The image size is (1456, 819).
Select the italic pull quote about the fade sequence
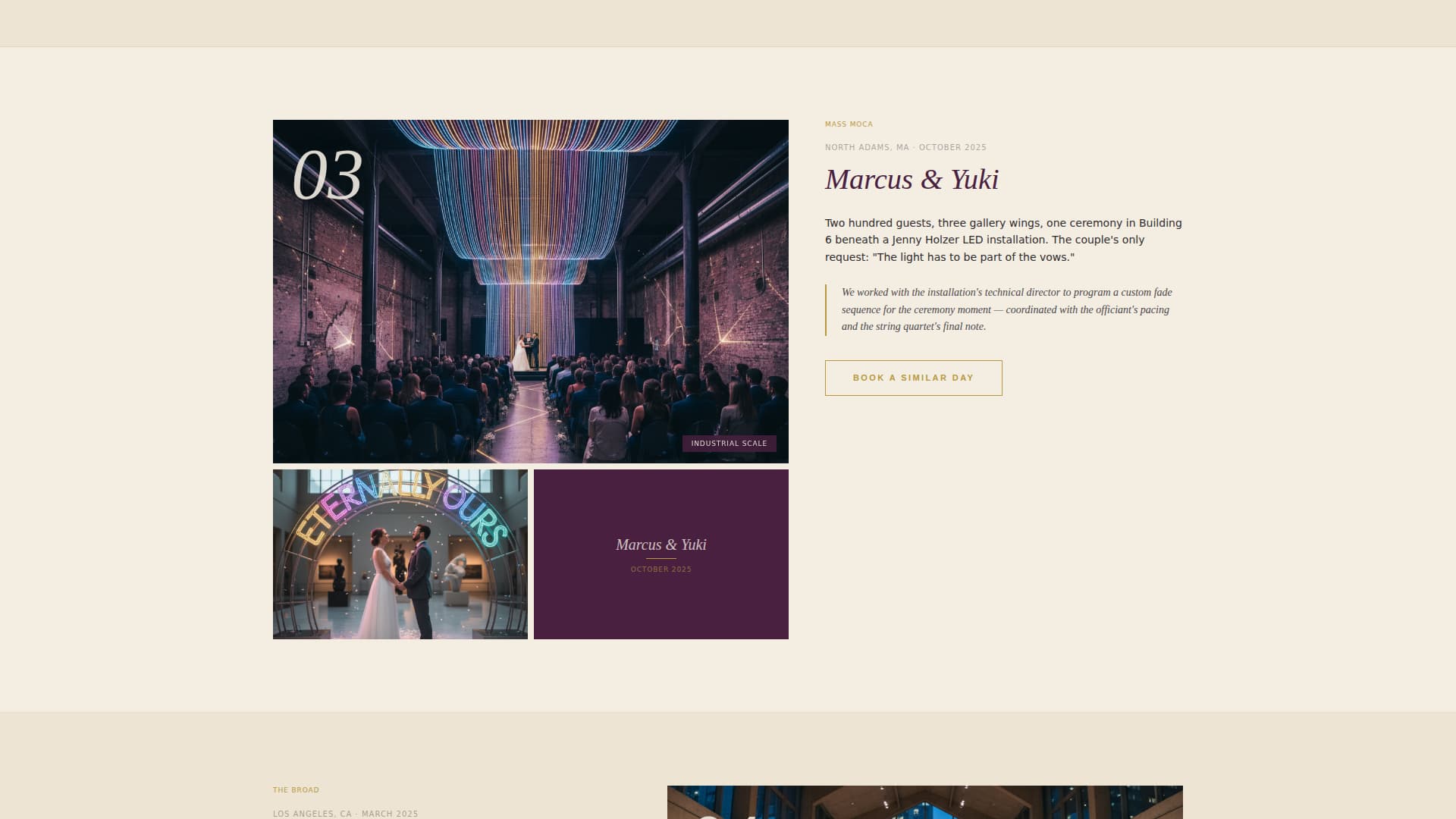(1006, 309)
